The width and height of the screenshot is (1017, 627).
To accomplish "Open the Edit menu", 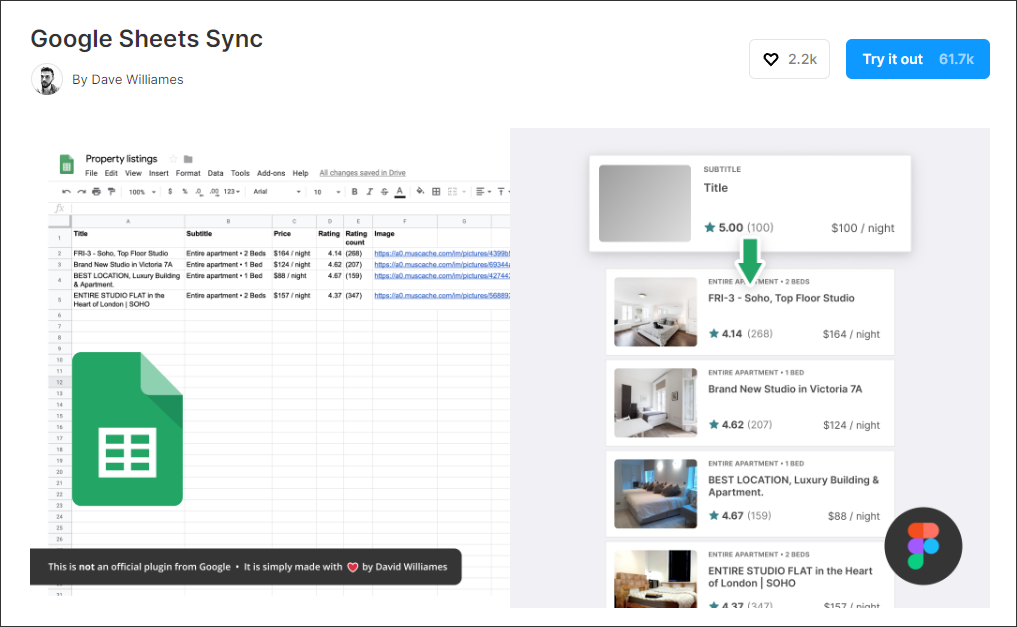I will 111,173.
